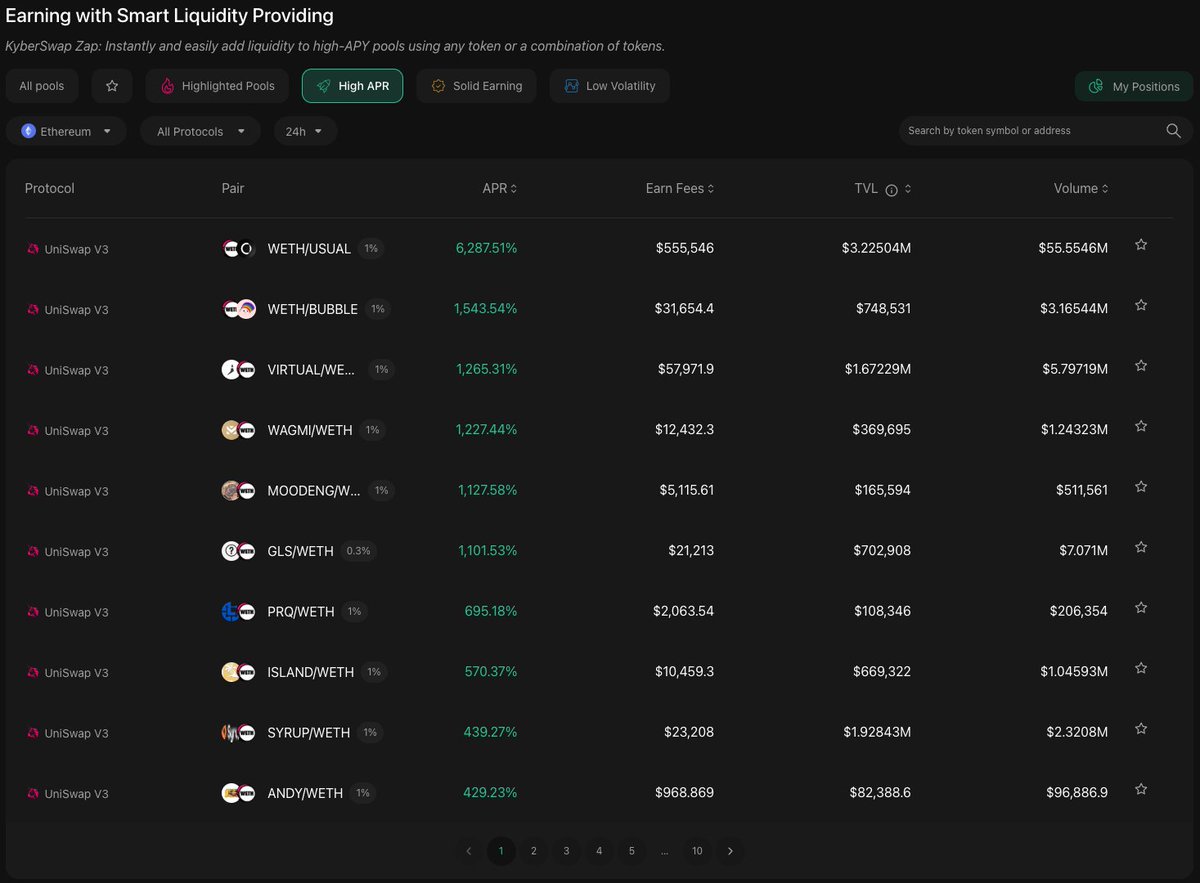Go to pagination page 2

tap(534, 851)
